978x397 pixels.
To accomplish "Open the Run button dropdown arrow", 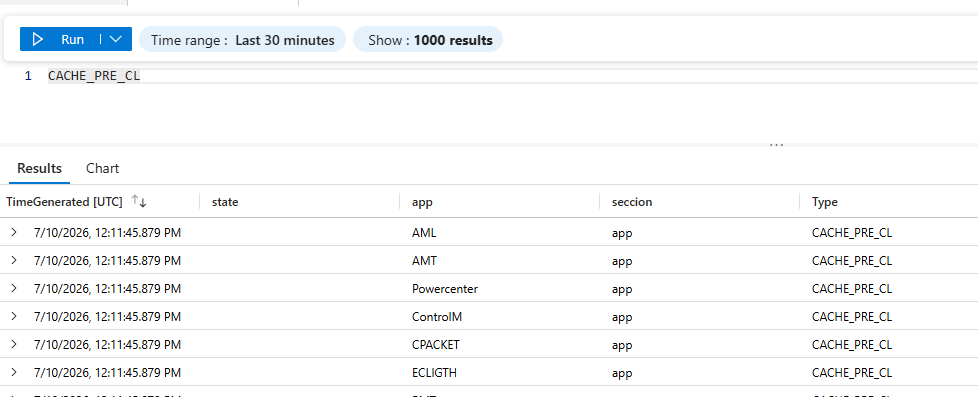I will point(116,39).
